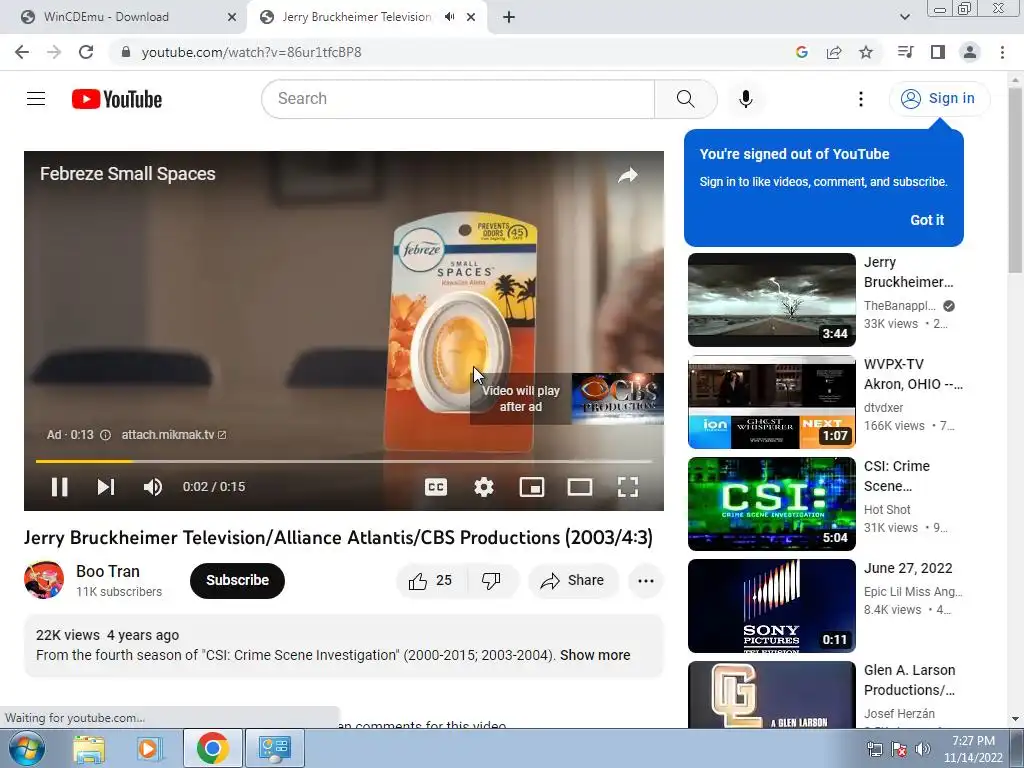Focus the YouTube search field
This screenshot has width=1024, height=768.
458,99
